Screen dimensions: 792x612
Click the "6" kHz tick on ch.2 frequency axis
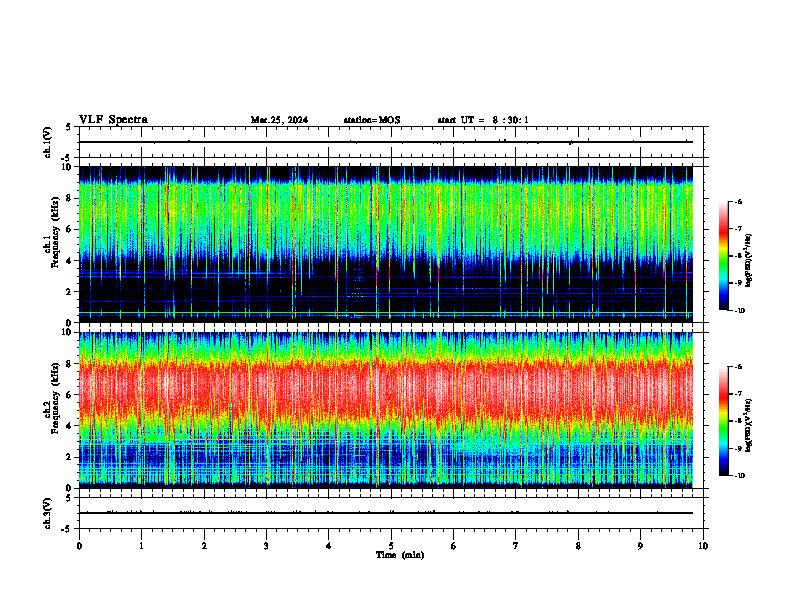click(x=70, y=395)
